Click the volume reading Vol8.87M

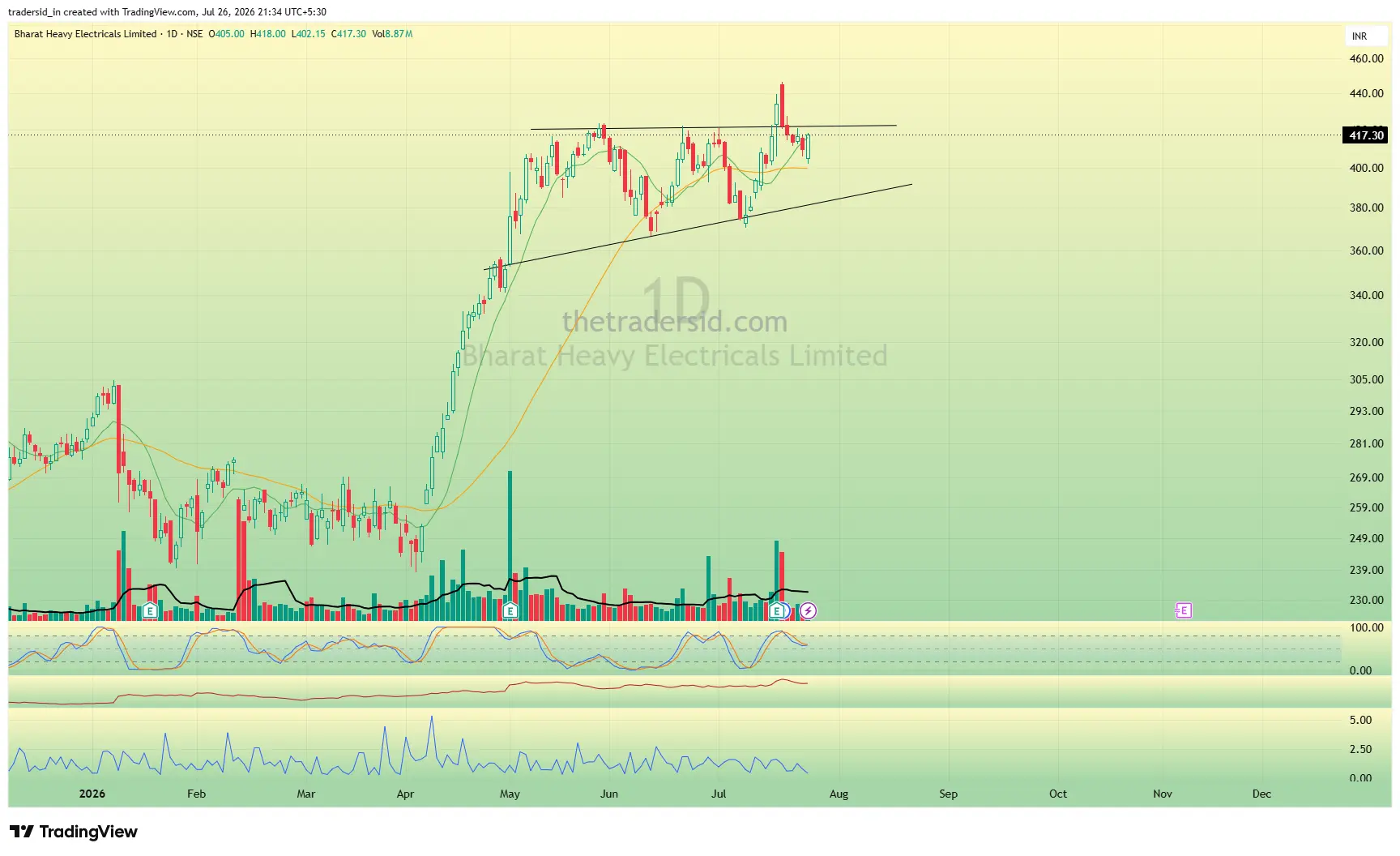click(x=393, y=34)
